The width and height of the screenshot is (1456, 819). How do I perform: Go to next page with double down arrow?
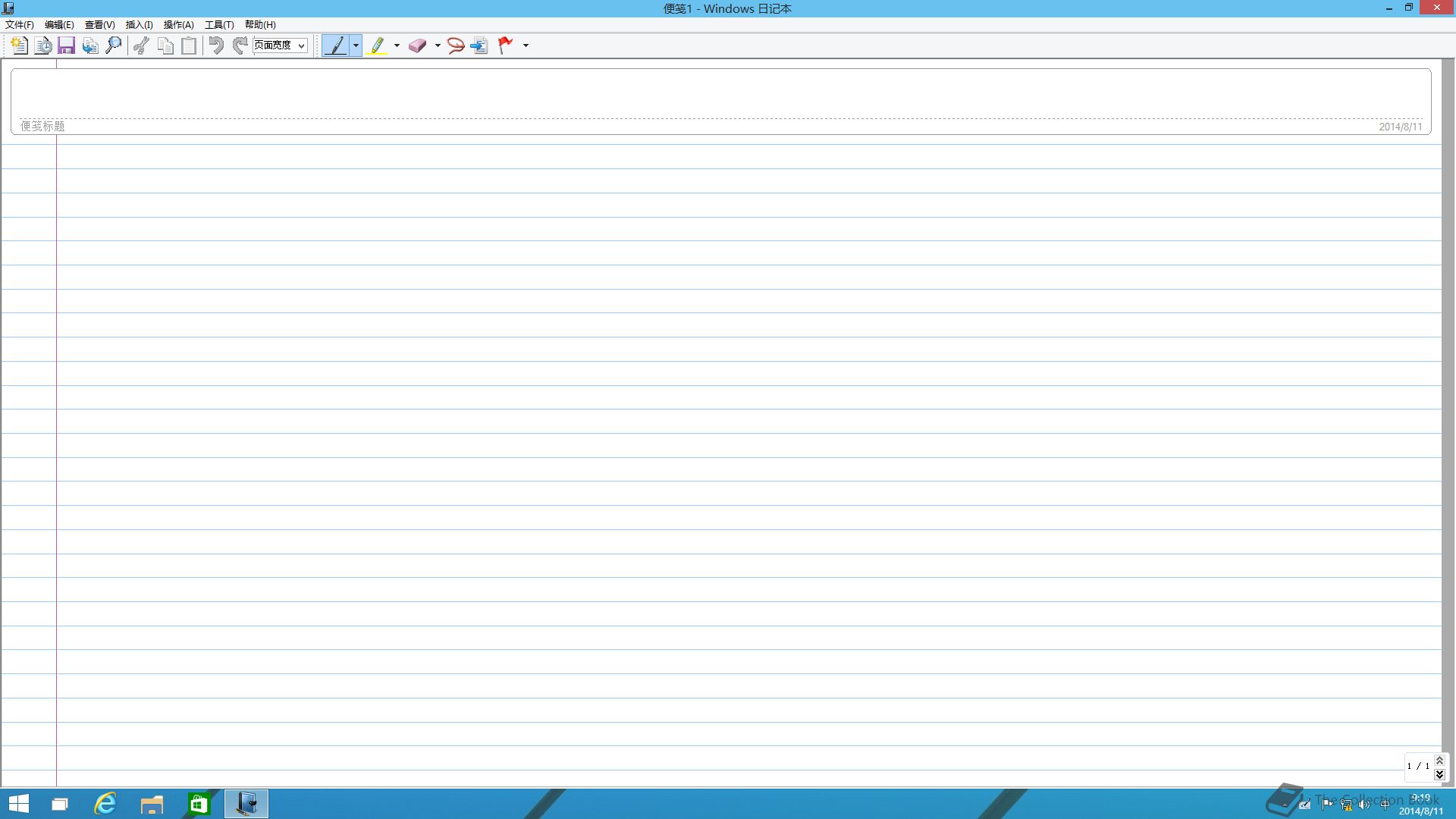(x=1439, y=774)
